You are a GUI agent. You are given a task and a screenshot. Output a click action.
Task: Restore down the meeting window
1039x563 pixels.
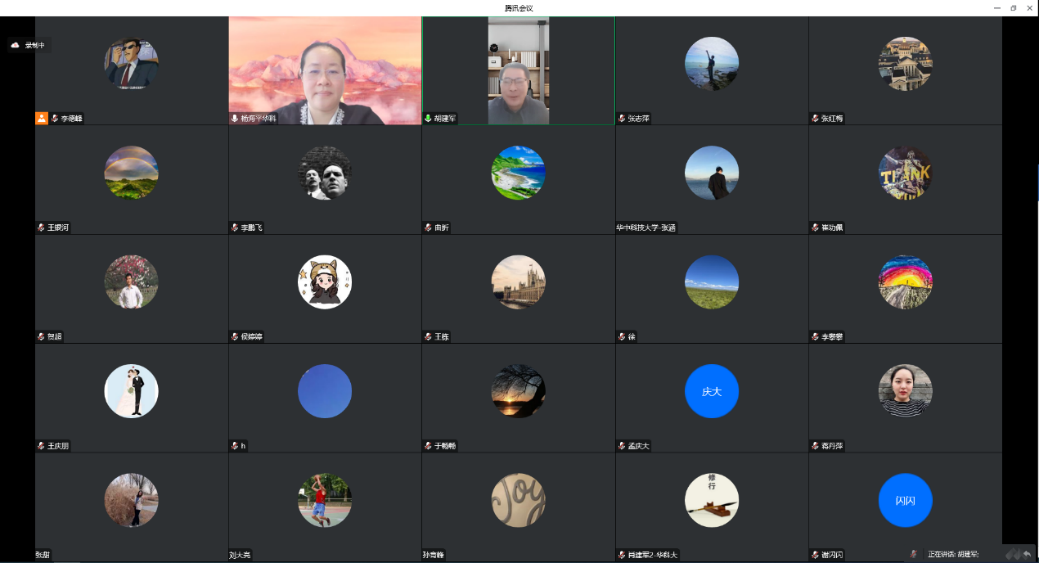pos(1012,8)
